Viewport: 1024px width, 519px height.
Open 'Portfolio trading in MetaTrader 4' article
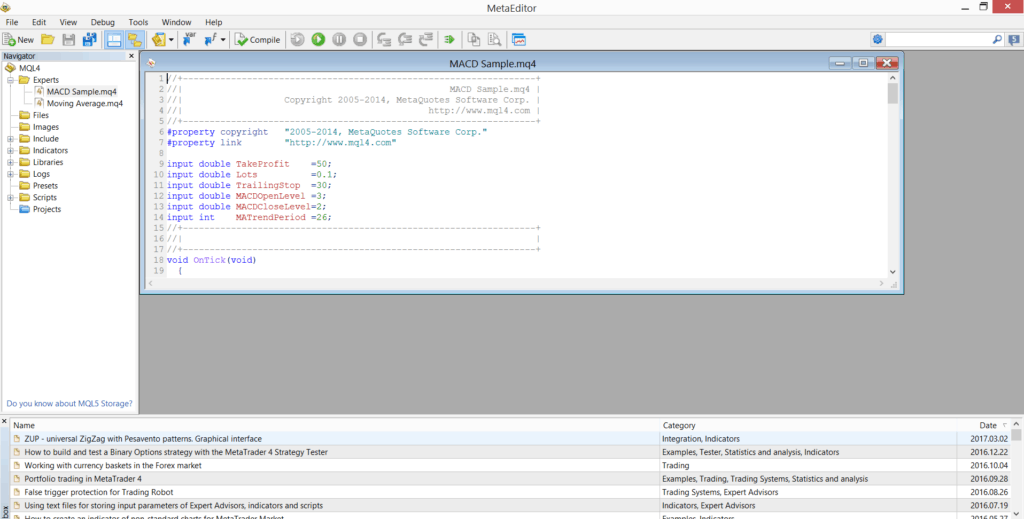(x=510, y=479)
